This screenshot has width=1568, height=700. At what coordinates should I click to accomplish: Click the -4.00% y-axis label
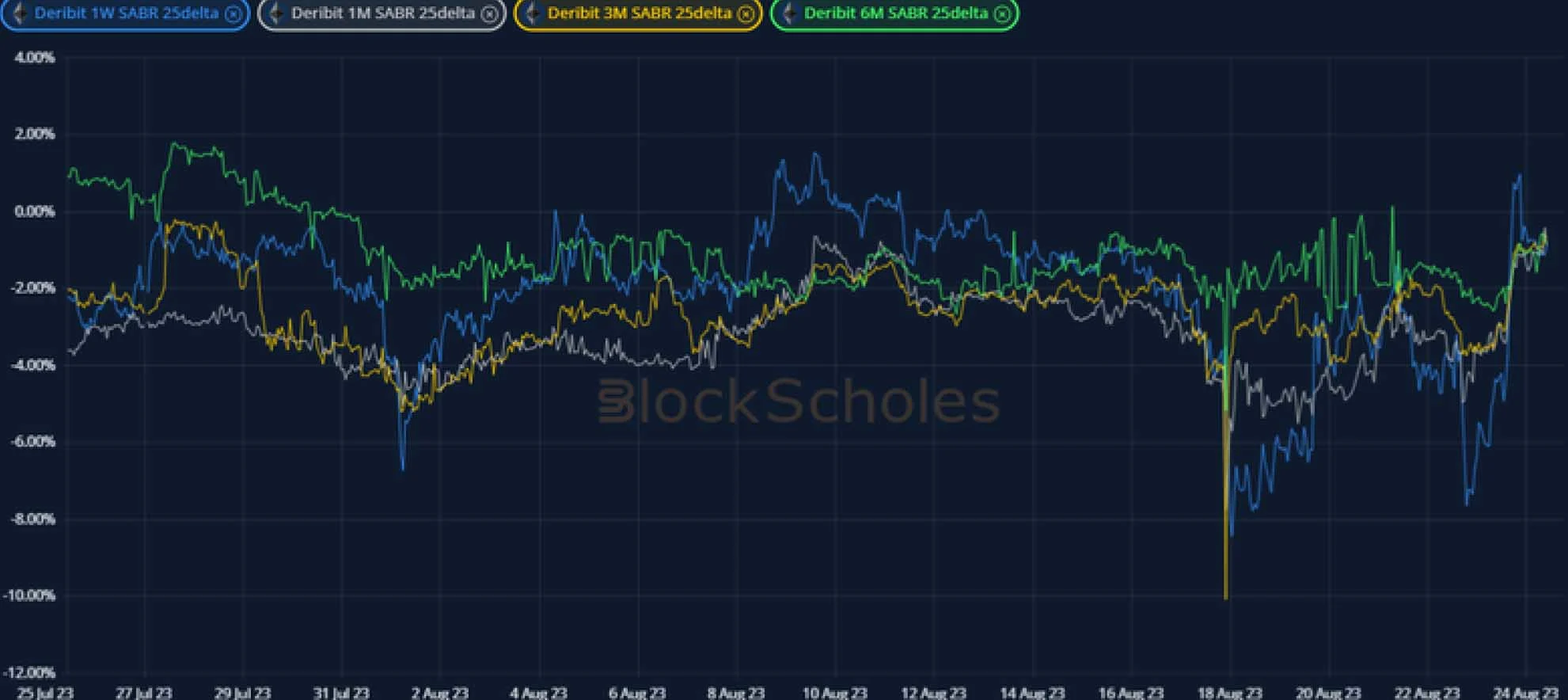(x=32, y=365)
